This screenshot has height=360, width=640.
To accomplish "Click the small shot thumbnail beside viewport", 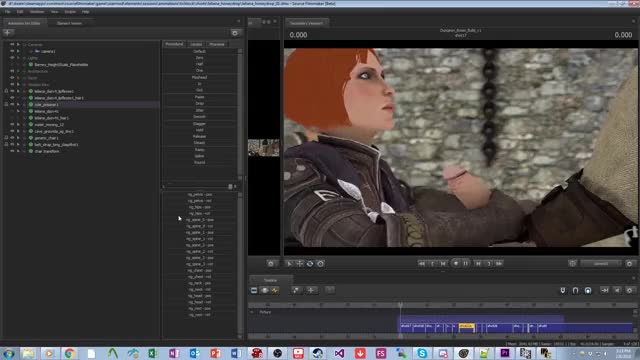I will [x=264, y=147].
